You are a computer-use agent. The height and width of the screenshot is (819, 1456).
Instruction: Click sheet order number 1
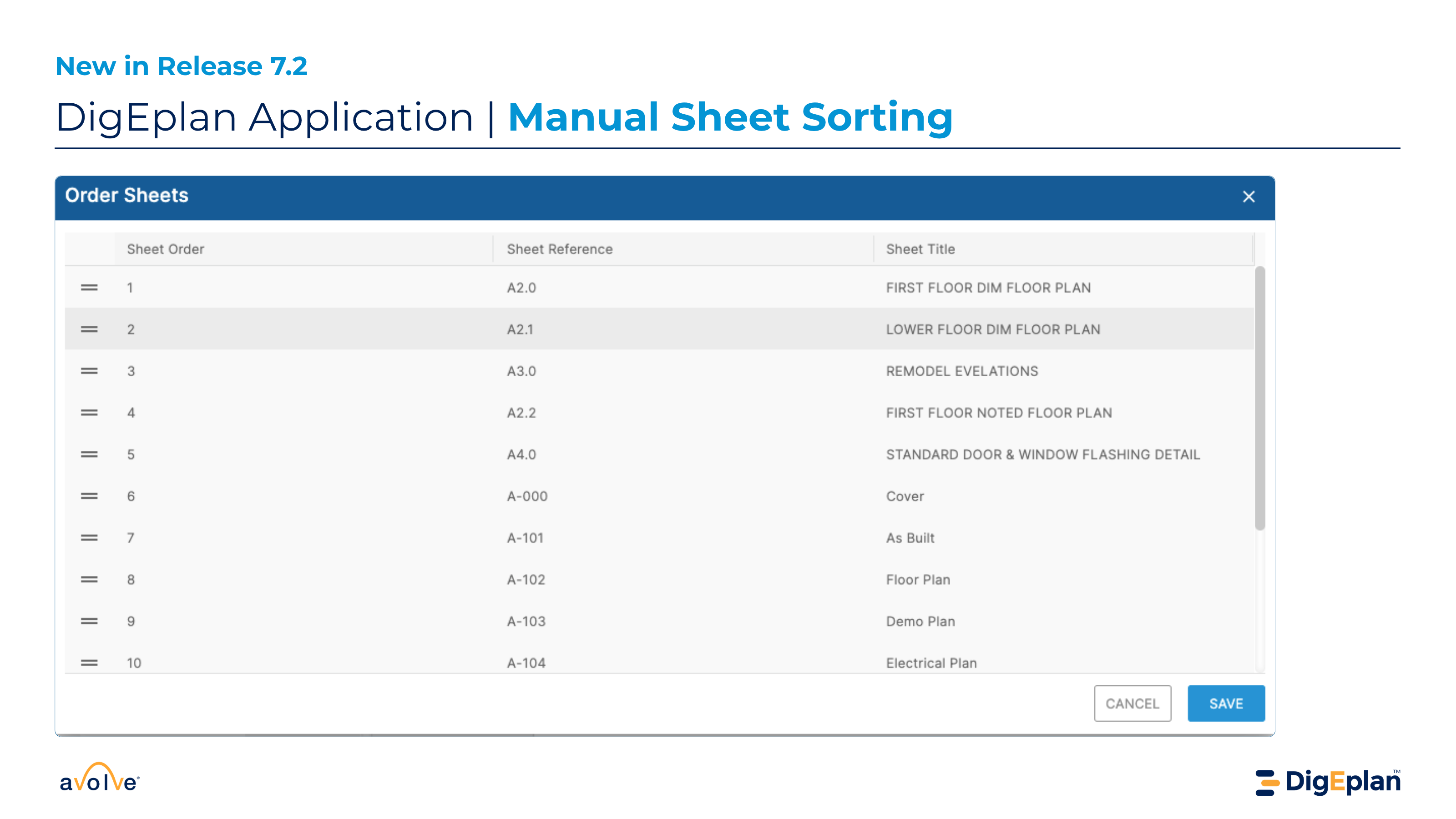pos(130,288)
